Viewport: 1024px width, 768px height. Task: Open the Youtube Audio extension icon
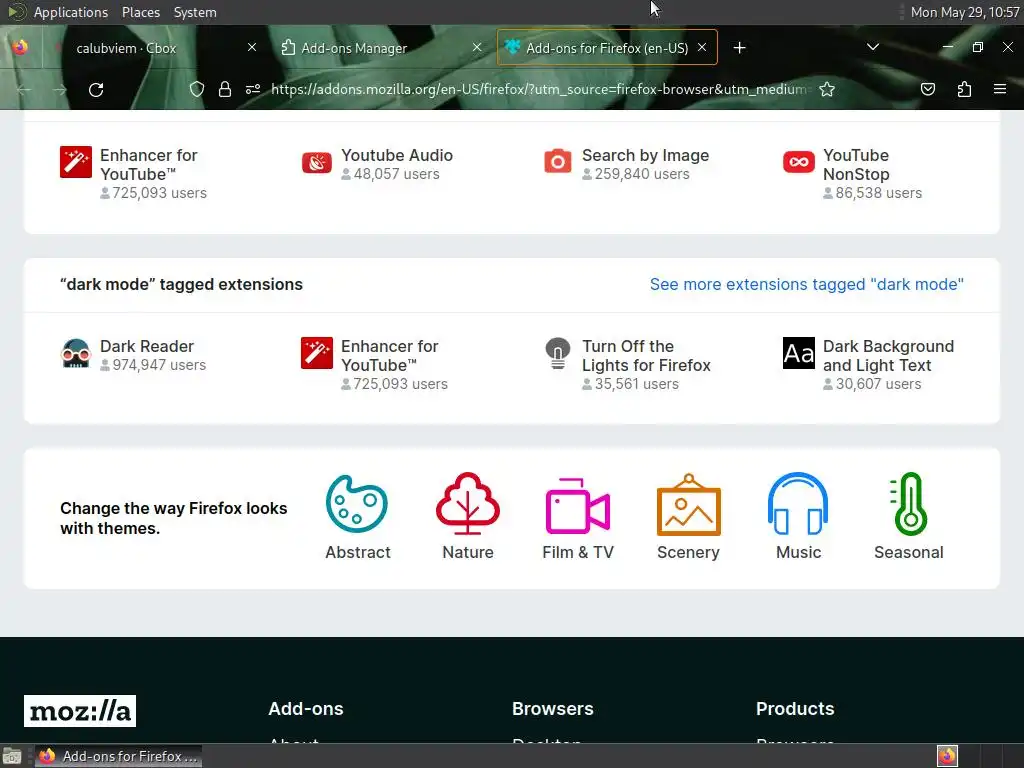pyautogui.click(x=317, y=162)
